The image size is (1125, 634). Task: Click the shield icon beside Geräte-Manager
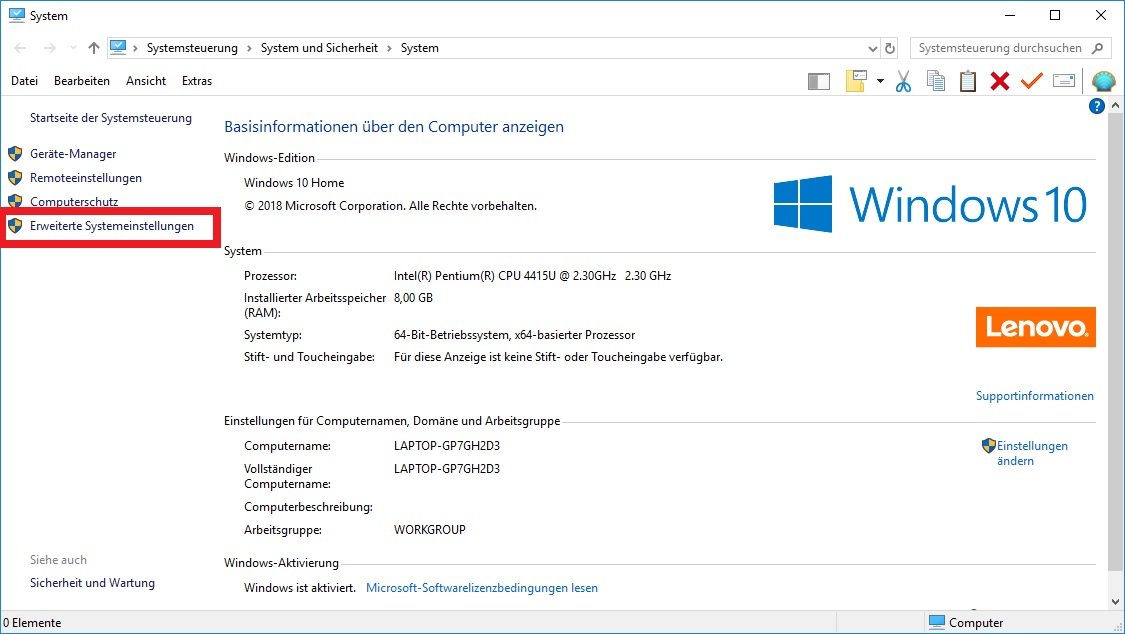[x=15, y=153]
